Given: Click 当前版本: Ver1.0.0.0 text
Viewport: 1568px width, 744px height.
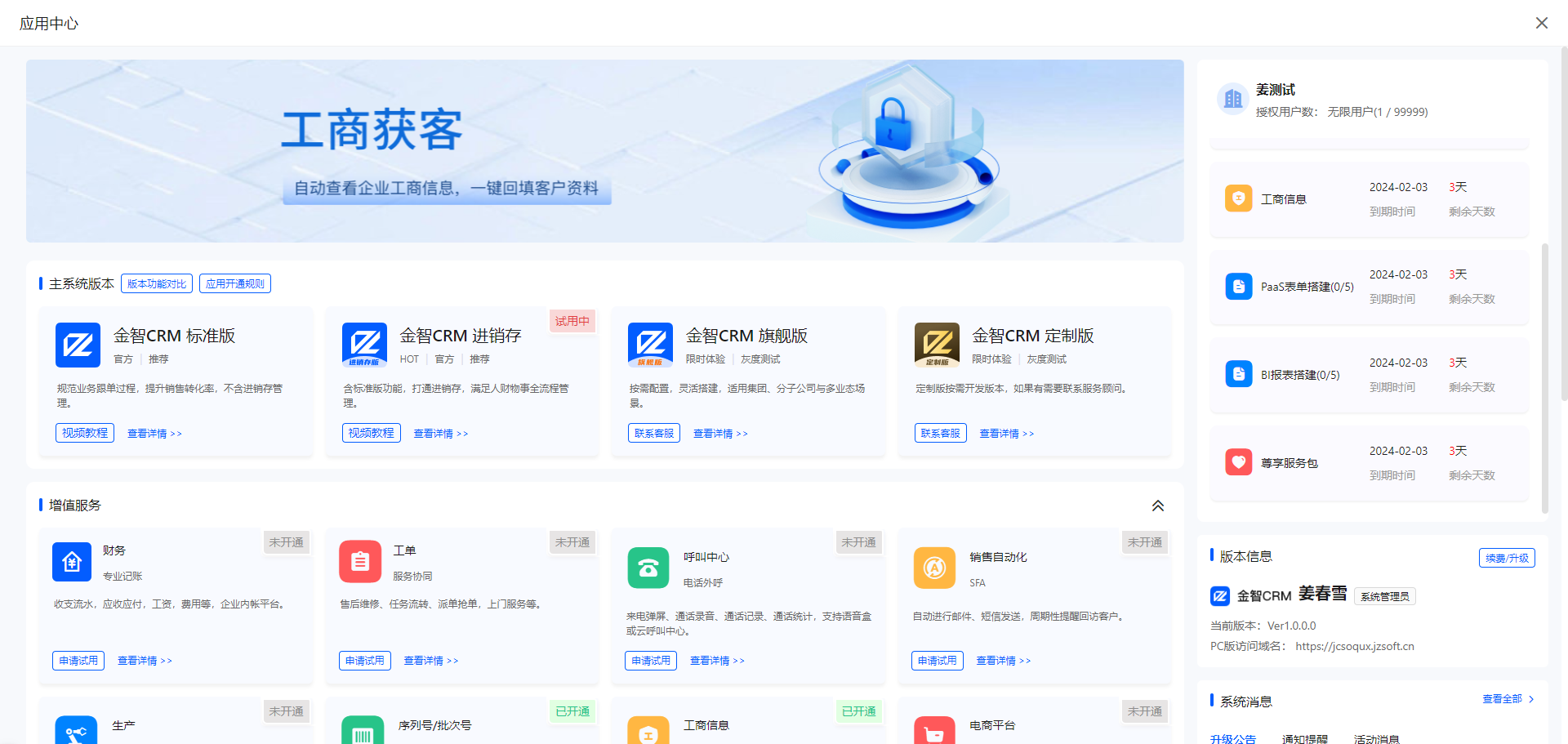Looking at the screenshot, I should tap(1263, 626).
